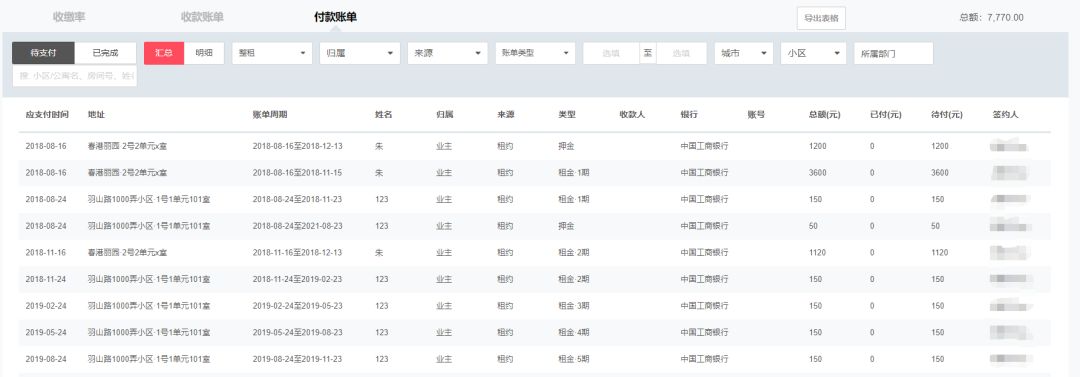Click the 银行 column header
1080x377 pixels.
tap(689, 115)
